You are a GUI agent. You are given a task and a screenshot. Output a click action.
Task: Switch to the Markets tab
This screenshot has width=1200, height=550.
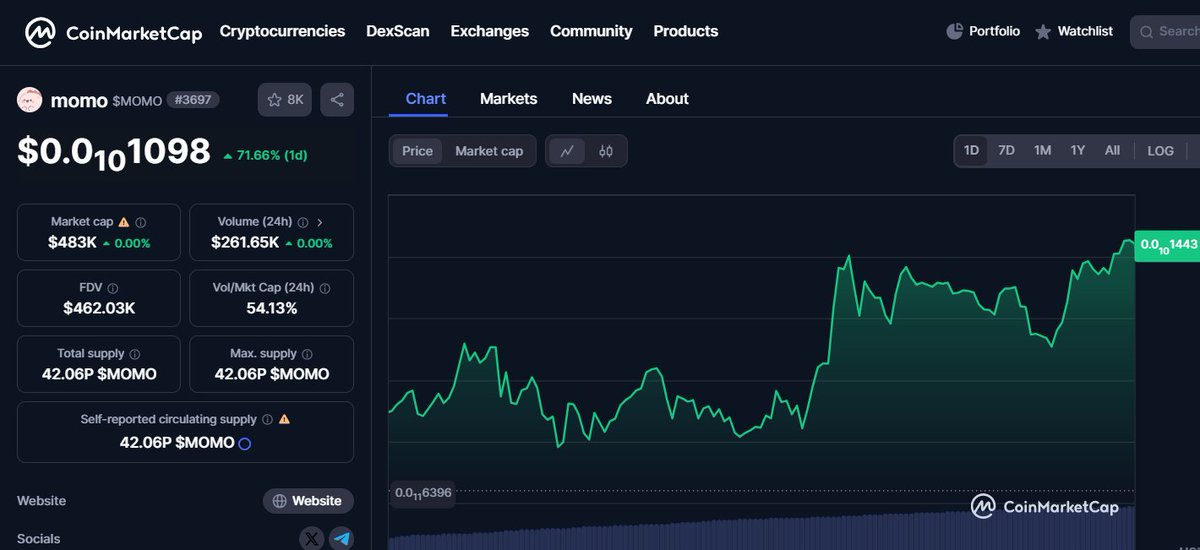508,98
